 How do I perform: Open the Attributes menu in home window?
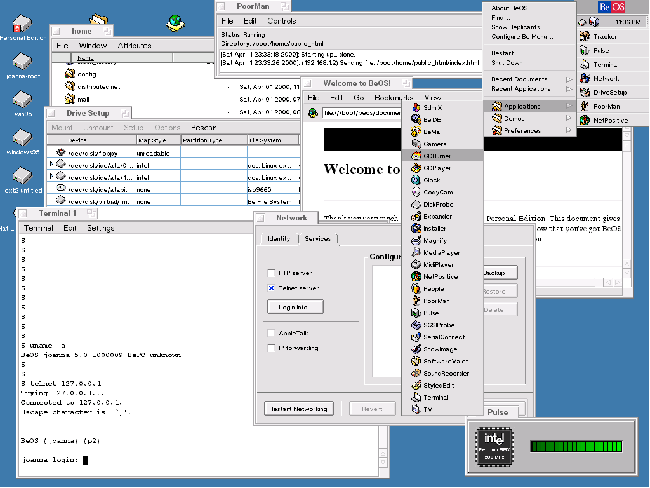134,45
